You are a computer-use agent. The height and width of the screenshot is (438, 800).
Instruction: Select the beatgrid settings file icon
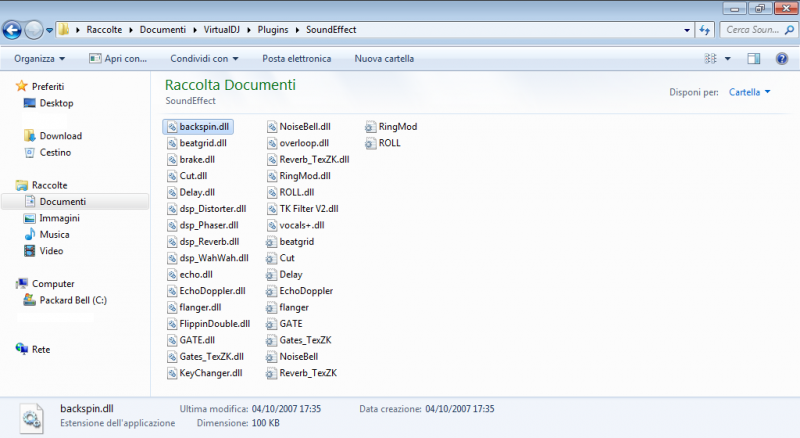(x=271, y=242)
